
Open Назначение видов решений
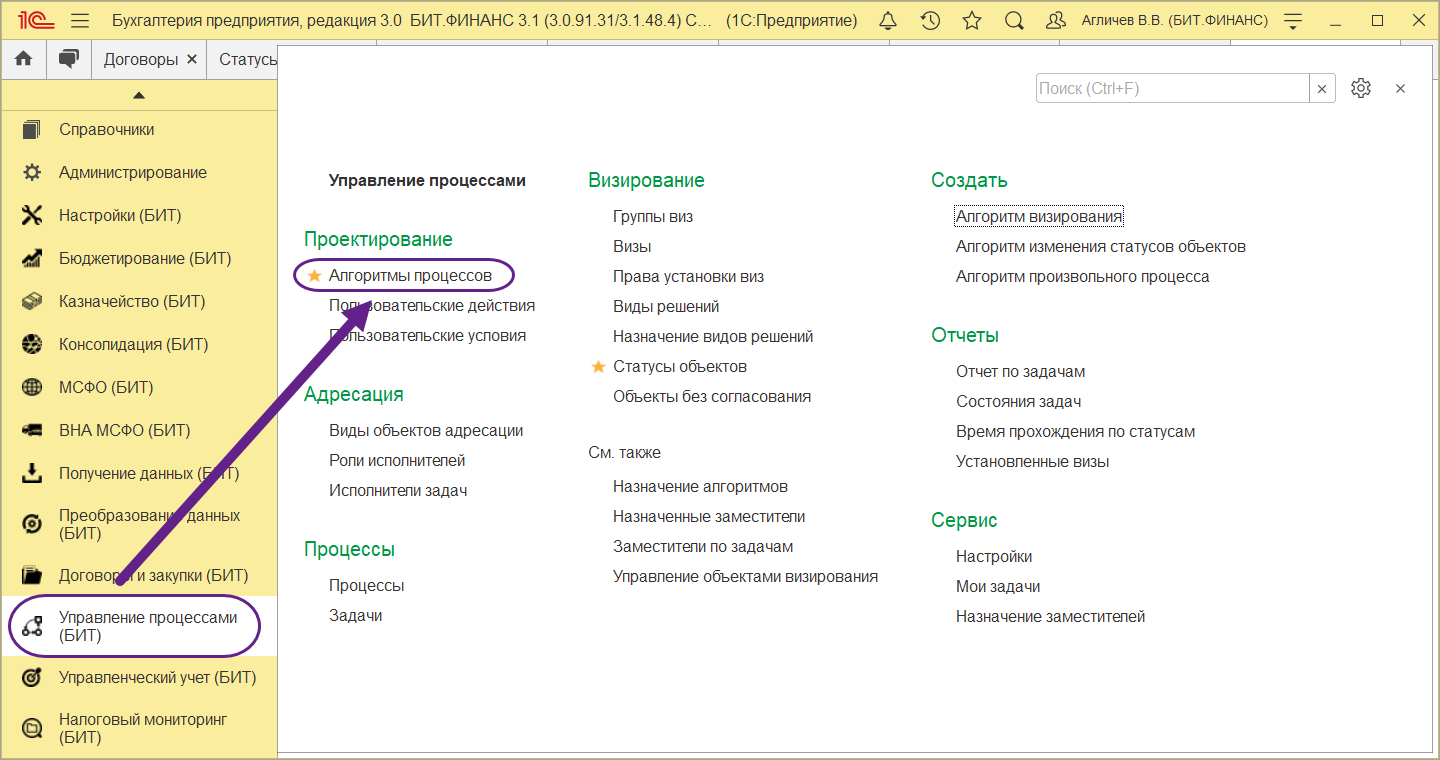(713, 337)
